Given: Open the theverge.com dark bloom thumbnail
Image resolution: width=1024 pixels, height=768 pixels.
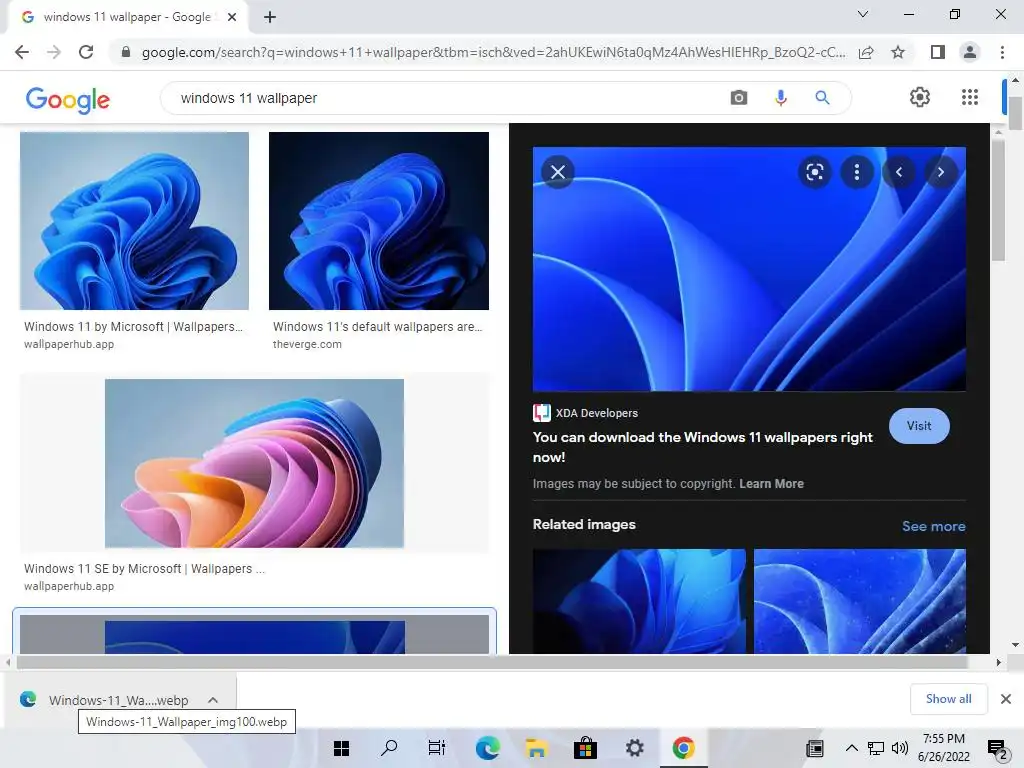Looking at the screenshot, I should pos(379,221).
